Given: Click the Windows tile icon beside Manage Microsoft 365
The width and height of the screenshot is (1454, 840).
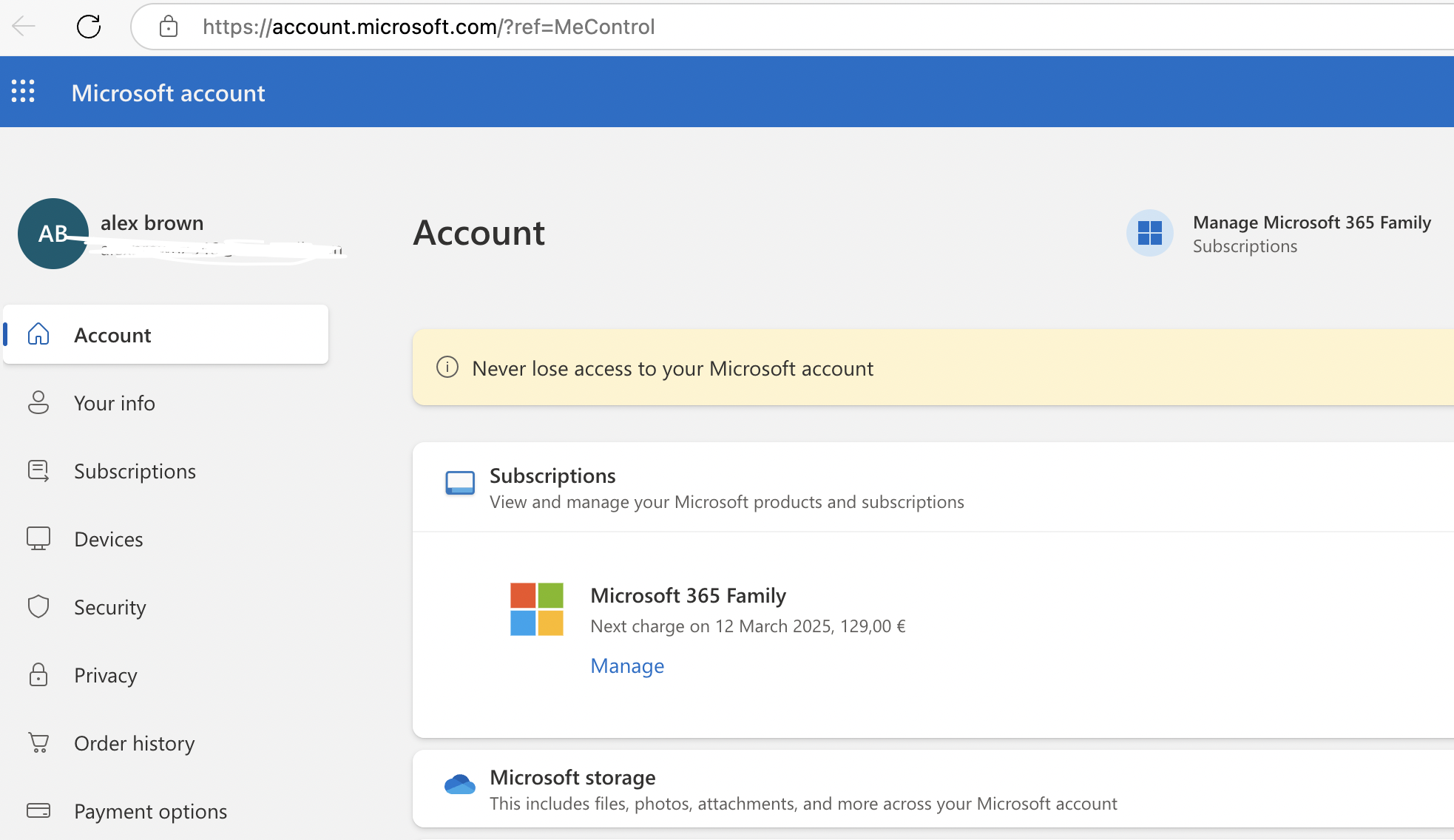Looking at the screenshot, I should point(1150,233).
